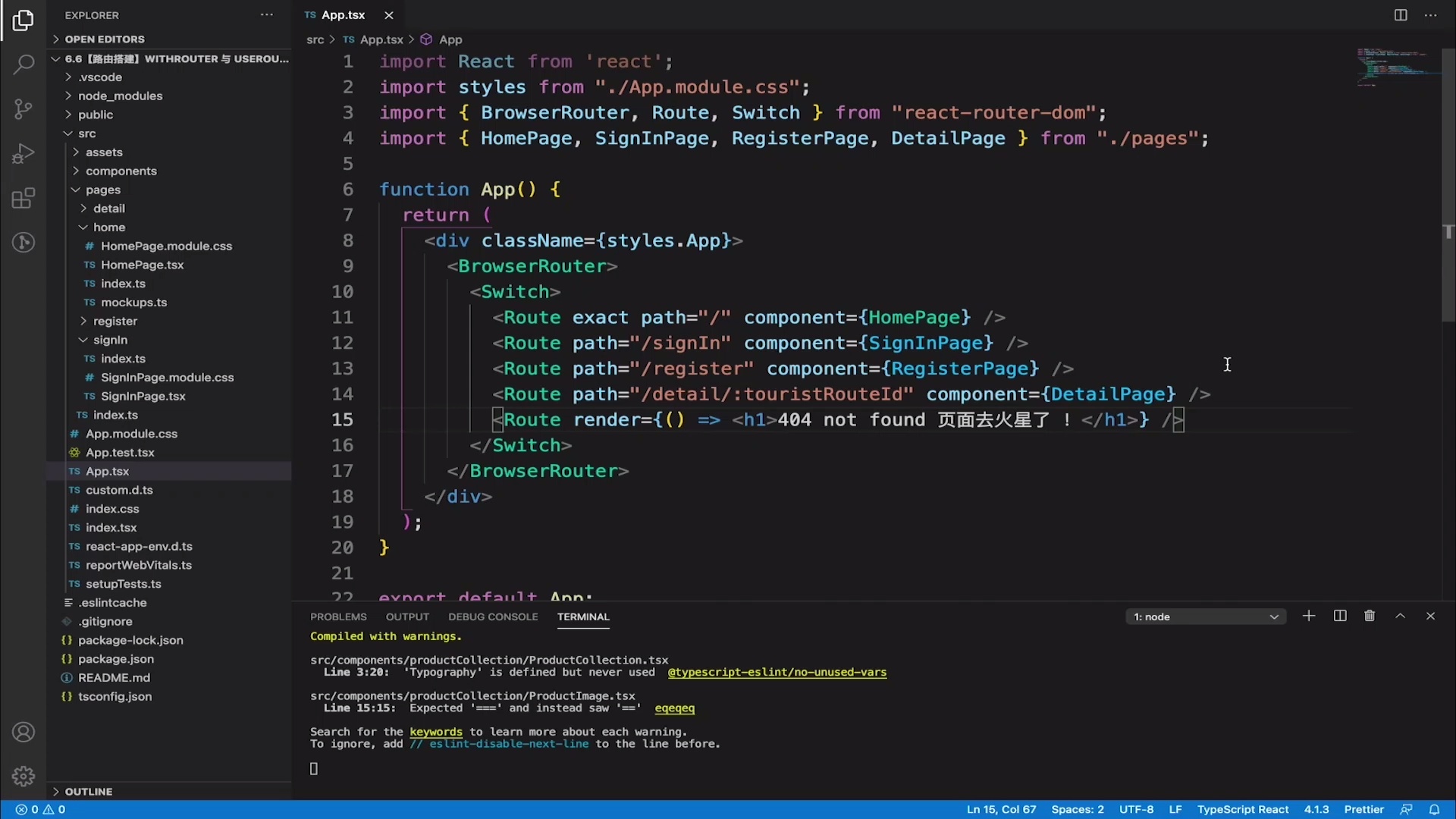Kill the active terminal
This screenshot has height=819, width=1456.
click(1370, 616)
